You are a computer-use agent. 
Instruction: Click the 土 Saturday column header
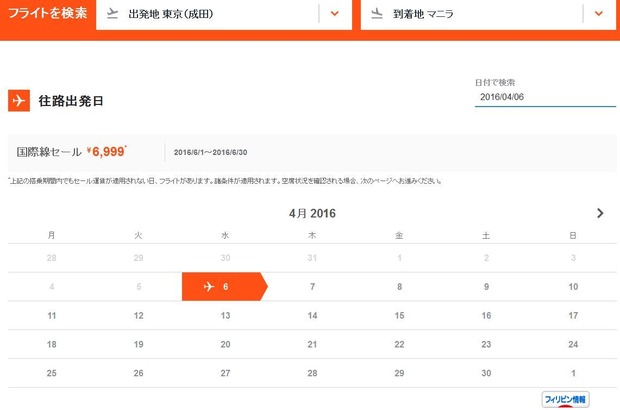click(x=486, y=235)
